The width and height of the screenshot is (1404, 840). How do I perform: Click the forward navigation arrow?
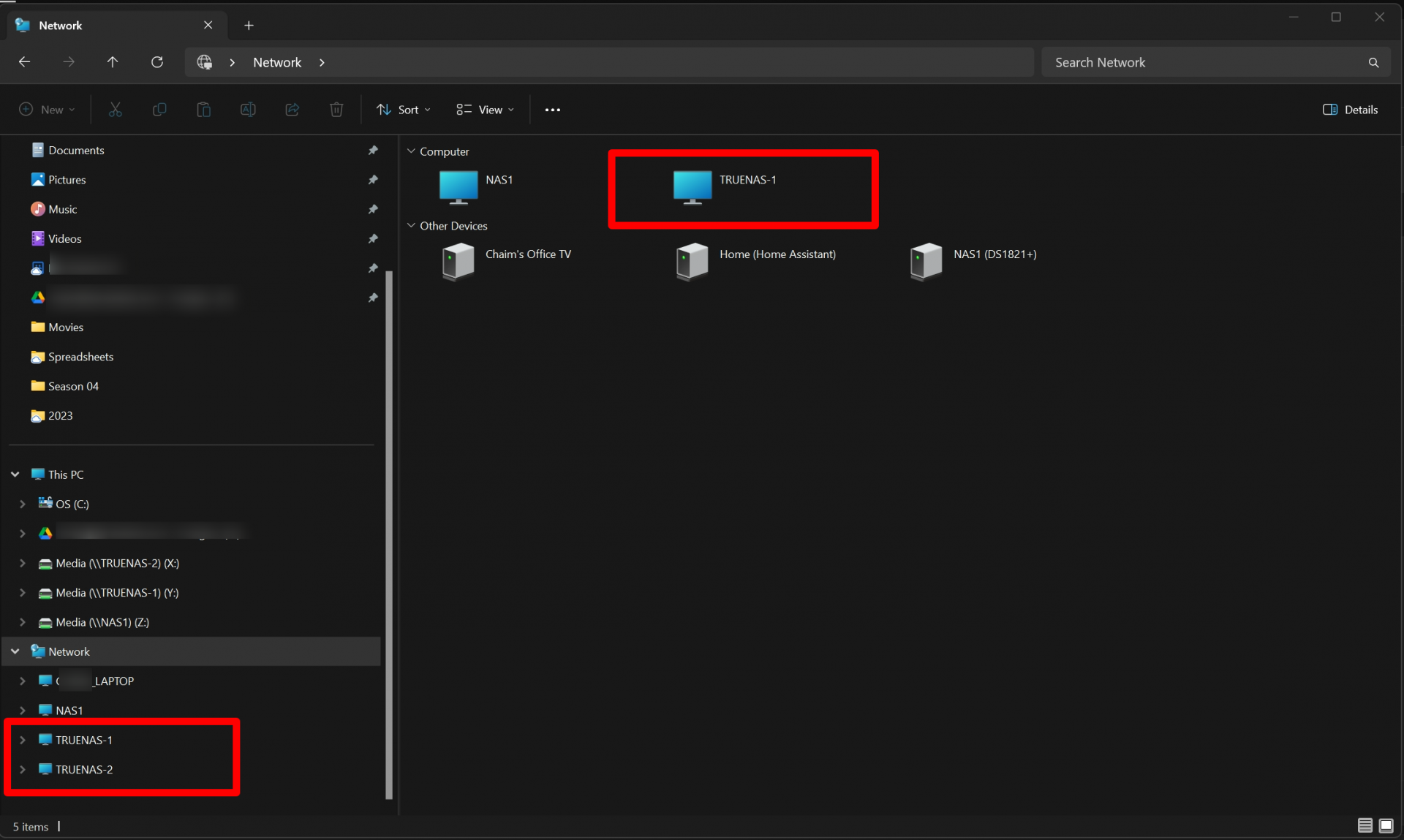(69, 62)
